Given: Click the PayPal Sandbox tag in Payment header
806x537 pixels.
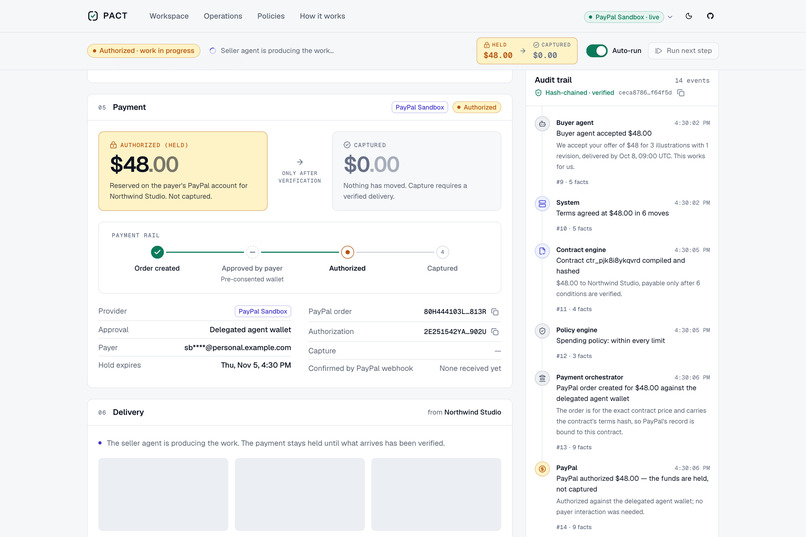Looking at the screenshot, I should [x=419, y=107].
